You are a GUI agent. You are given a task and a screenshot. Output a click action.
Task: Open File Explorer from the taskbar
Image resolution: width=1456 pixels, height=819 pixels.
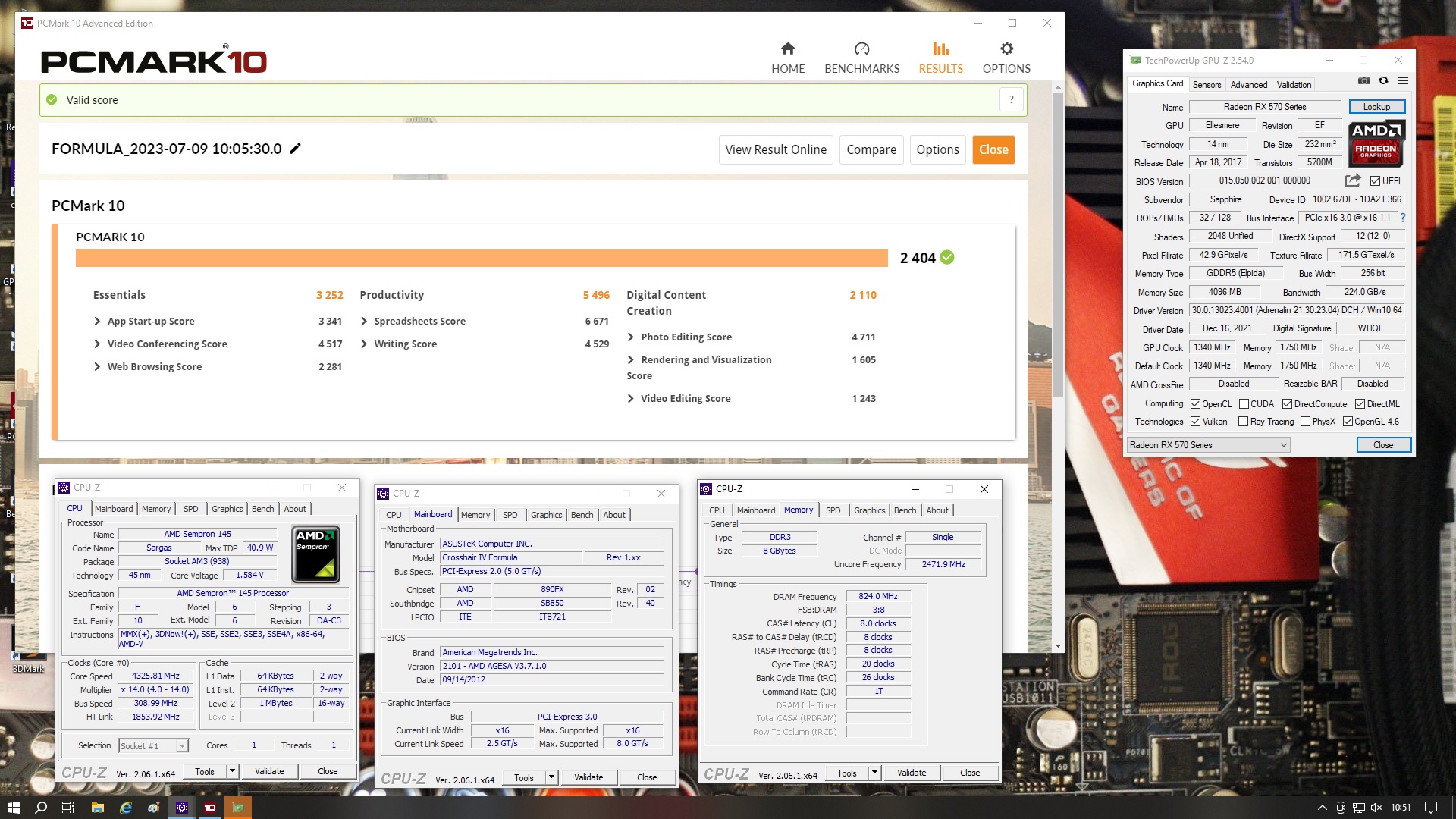click(97, 808)
